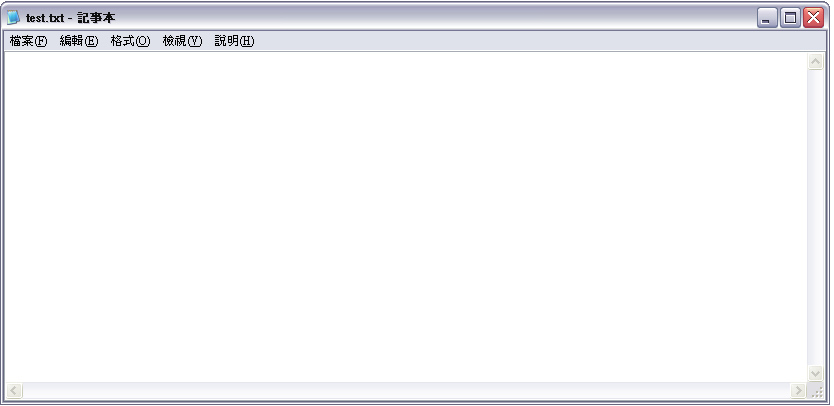Open the 檔案(F) menu

pyautogui.click(x=28, y=41)
